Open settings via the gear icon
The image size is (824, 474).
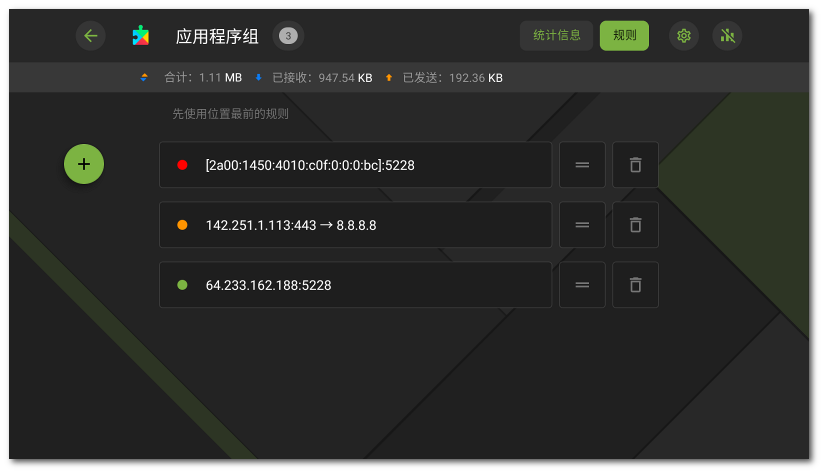click(x=684, y=36)
